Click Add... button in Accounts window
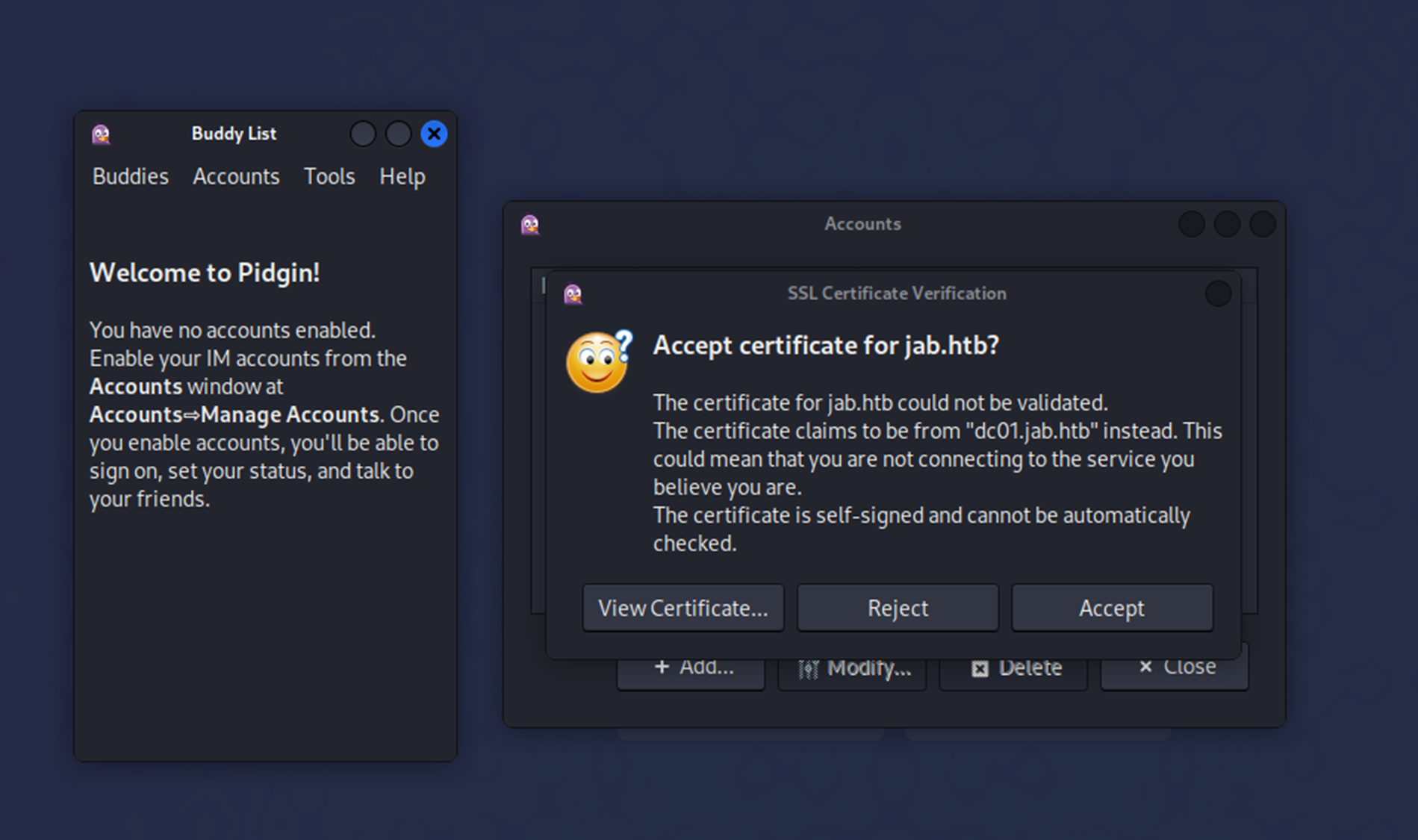 691,671
